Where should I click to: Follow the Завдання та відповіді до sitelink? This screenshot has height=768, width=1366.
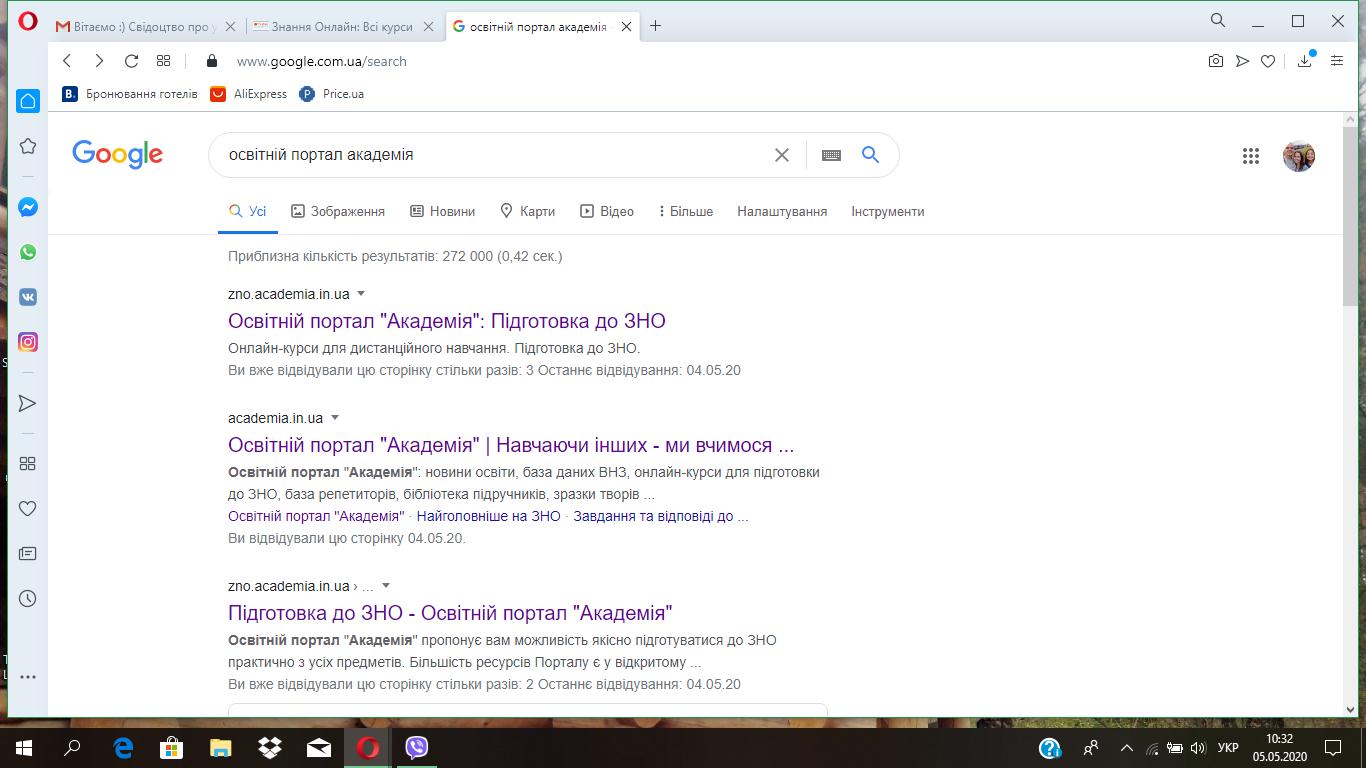pos(661,517)
